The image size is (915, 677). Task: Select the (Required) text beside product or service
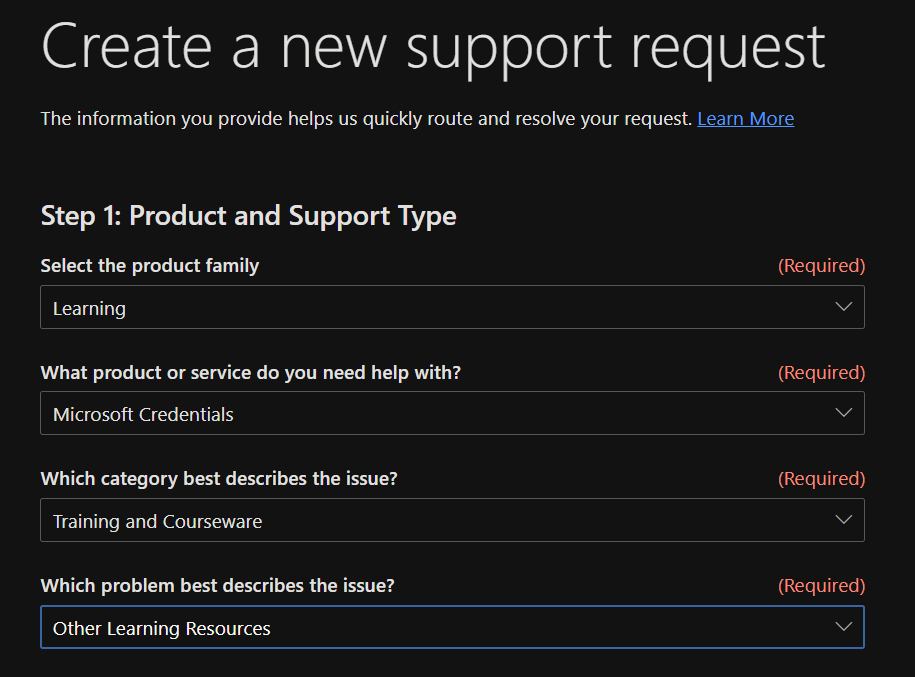pos(822,372)
